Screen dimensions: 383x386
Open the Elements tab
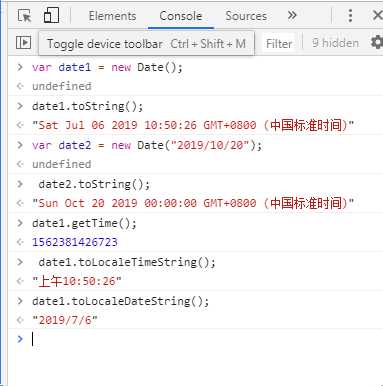click(112, 16)
